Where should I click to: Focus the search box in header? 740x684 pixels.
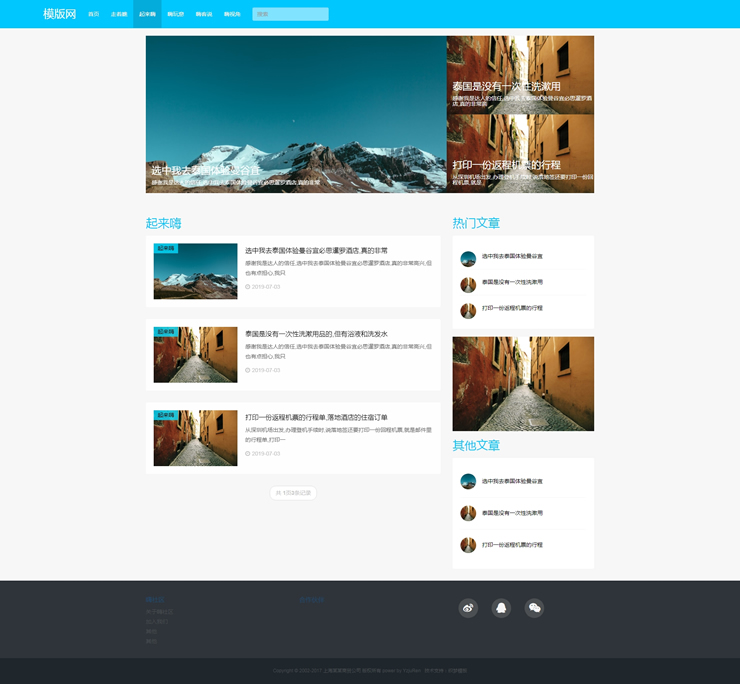290,15
